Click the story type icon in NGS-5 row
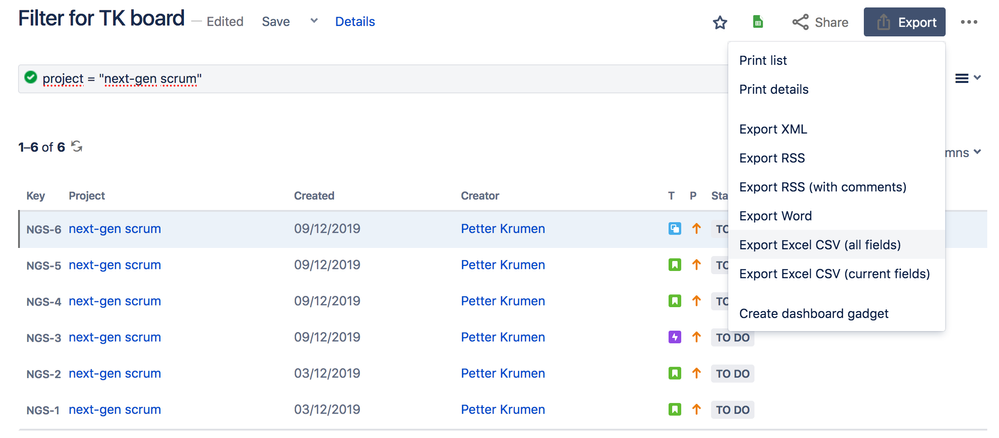The width and height of the screenshot is (999, 438). point(675,265)
